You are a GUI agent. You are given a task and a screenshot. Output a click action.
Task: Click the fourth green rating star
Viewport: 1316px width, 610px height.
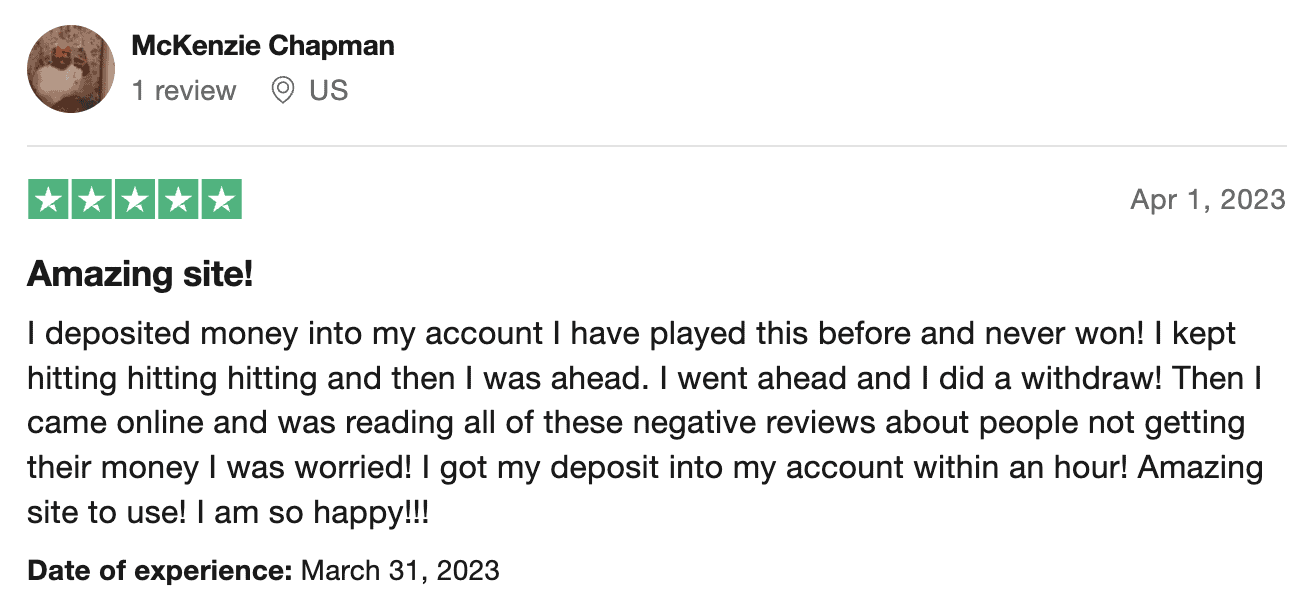point(178,200)
